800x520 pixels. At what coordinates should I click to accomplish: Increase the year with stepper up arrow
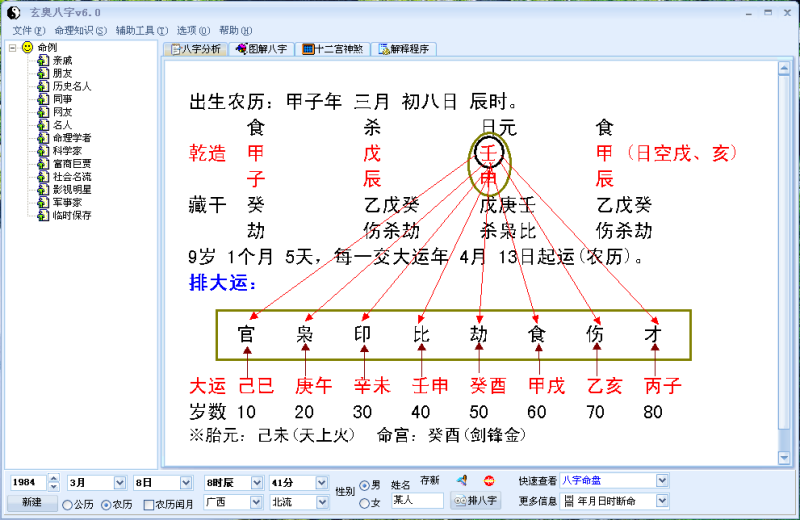click(54, 478)
